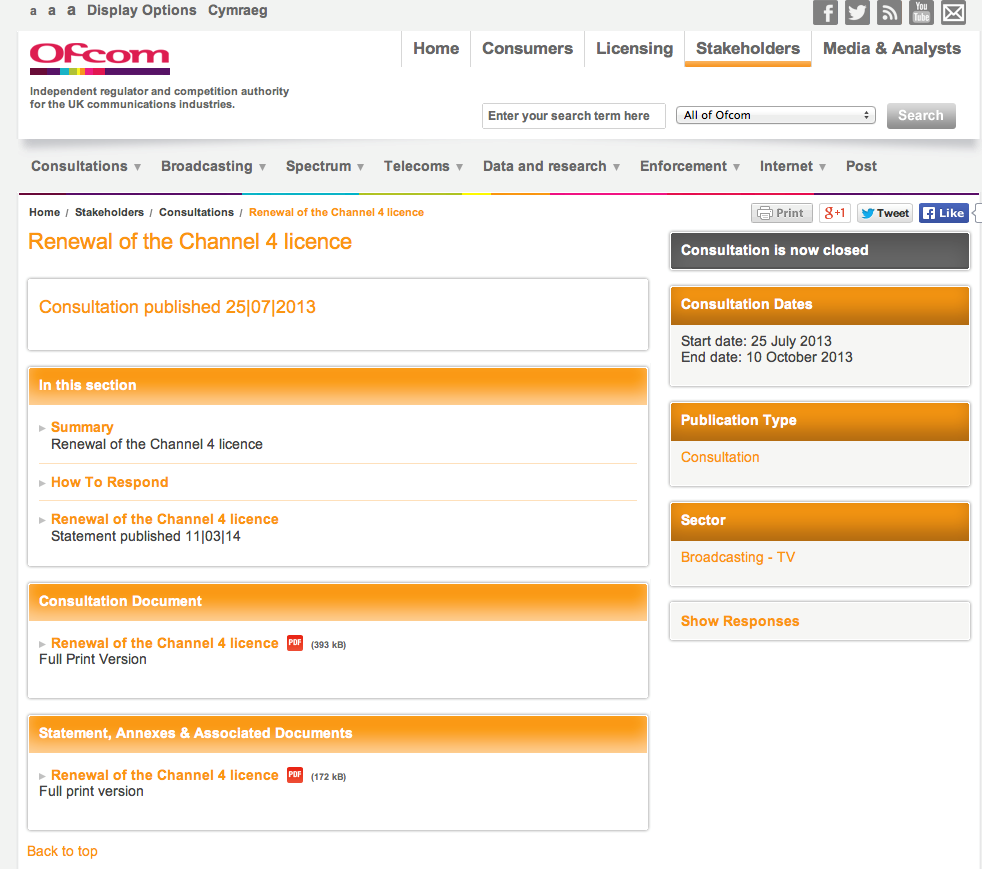Click the Facebook Like button
The height and width of the screenshot is (869, 982).
pyautogui.click(x=944, y=213)
